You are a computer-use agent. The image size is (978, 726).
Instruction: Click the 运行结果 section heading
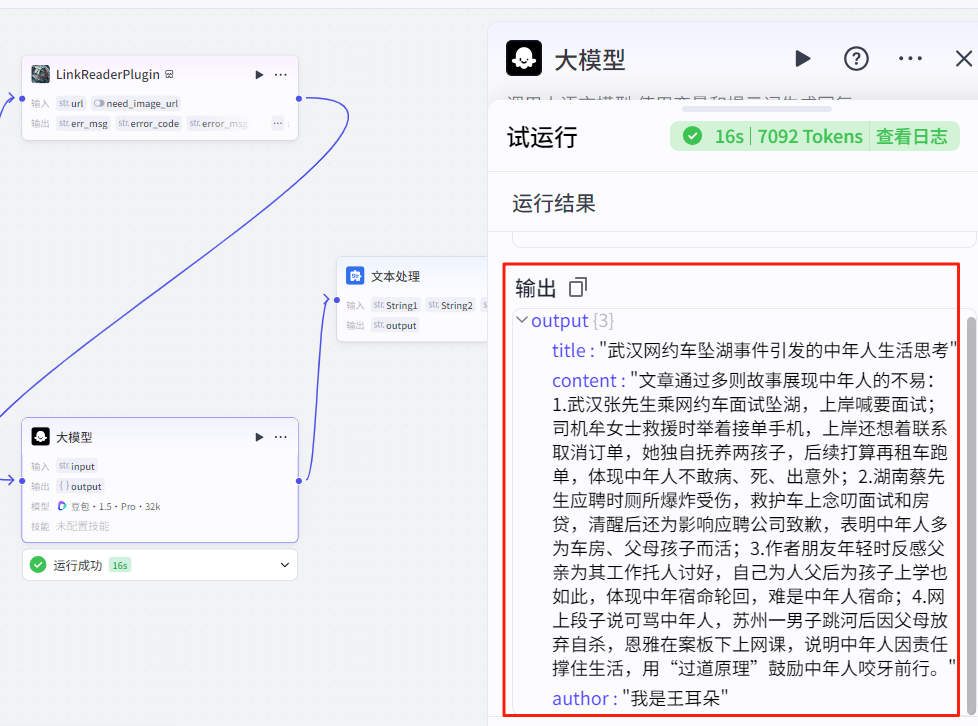(x=554, y=203)
